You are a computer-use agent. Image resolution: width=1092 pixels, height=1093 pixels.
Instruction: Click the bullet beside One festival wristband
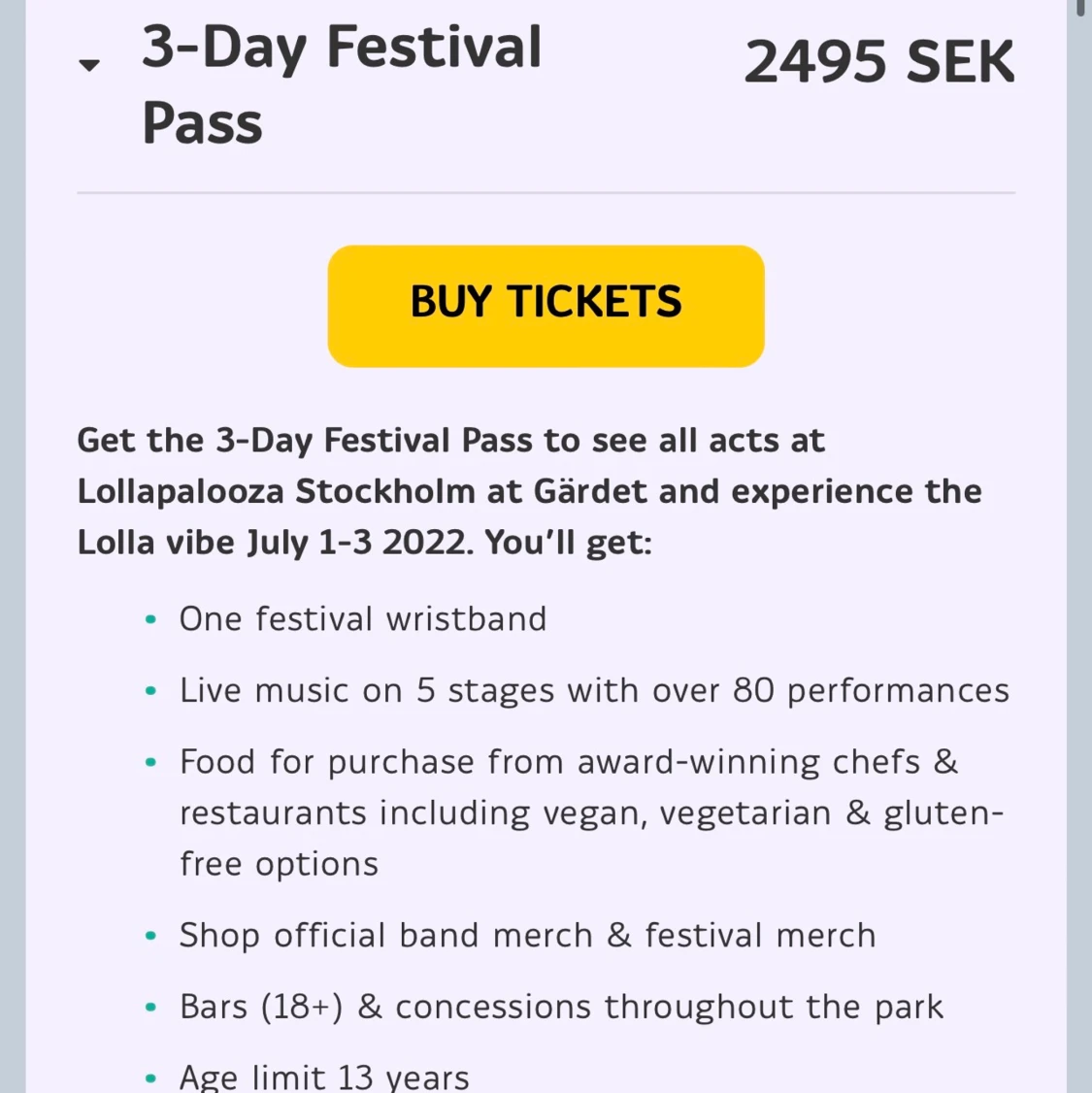point(150,620)
